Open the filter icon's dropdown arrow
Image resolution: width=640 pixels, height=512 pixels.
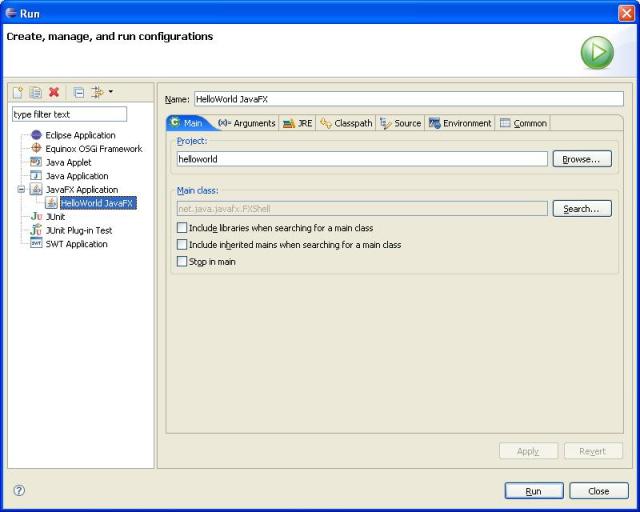111,91
